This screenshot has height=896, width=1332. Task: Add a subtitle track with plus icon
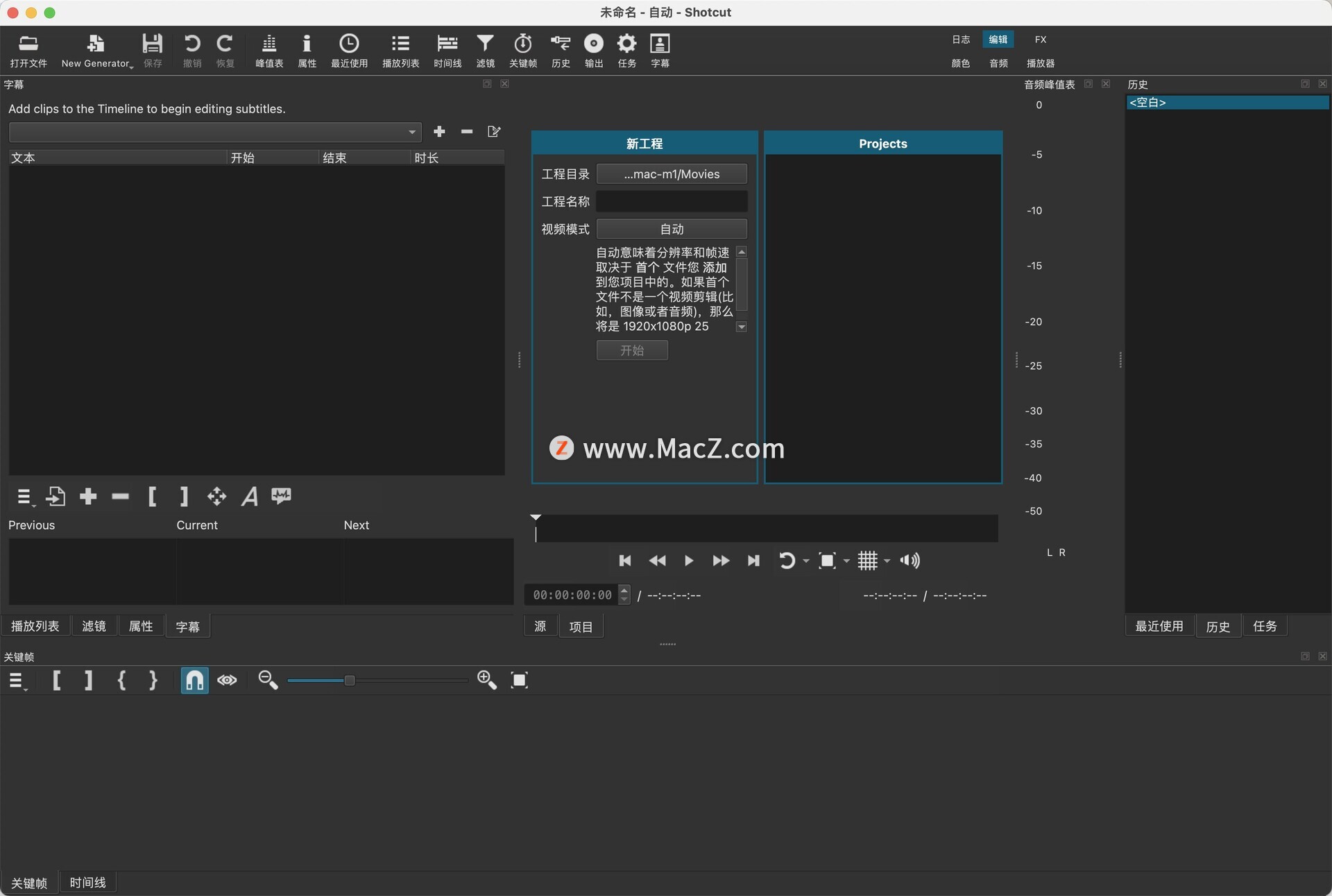click(x=439, y=131)
